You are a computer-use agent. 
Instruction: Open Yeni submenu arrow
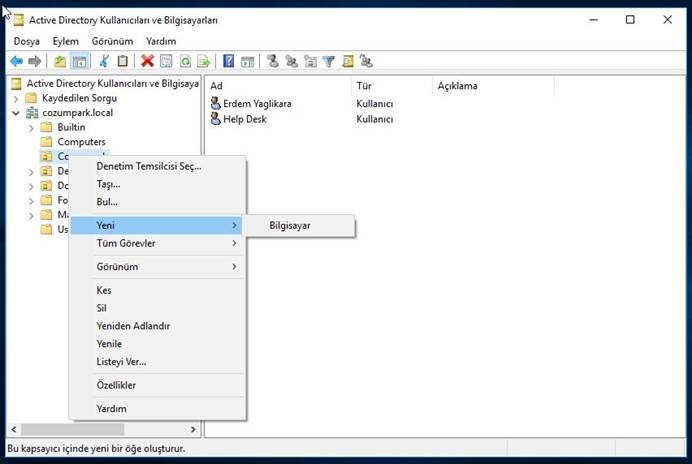coord(234,225)
